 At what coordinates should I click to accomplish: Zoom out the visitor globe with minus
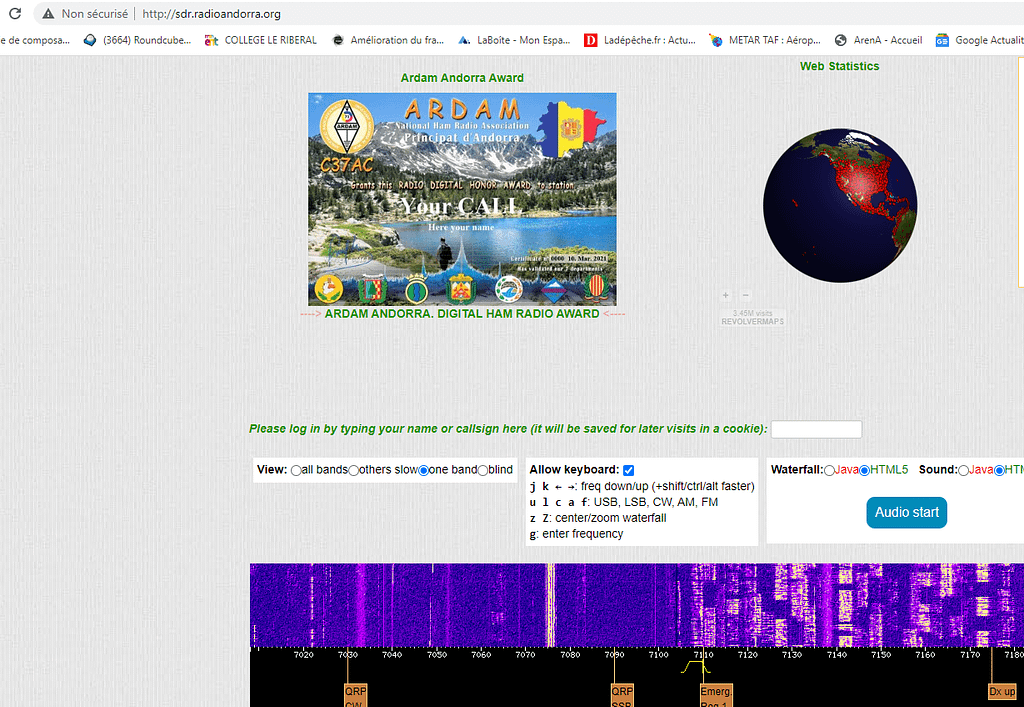[746, 296]
